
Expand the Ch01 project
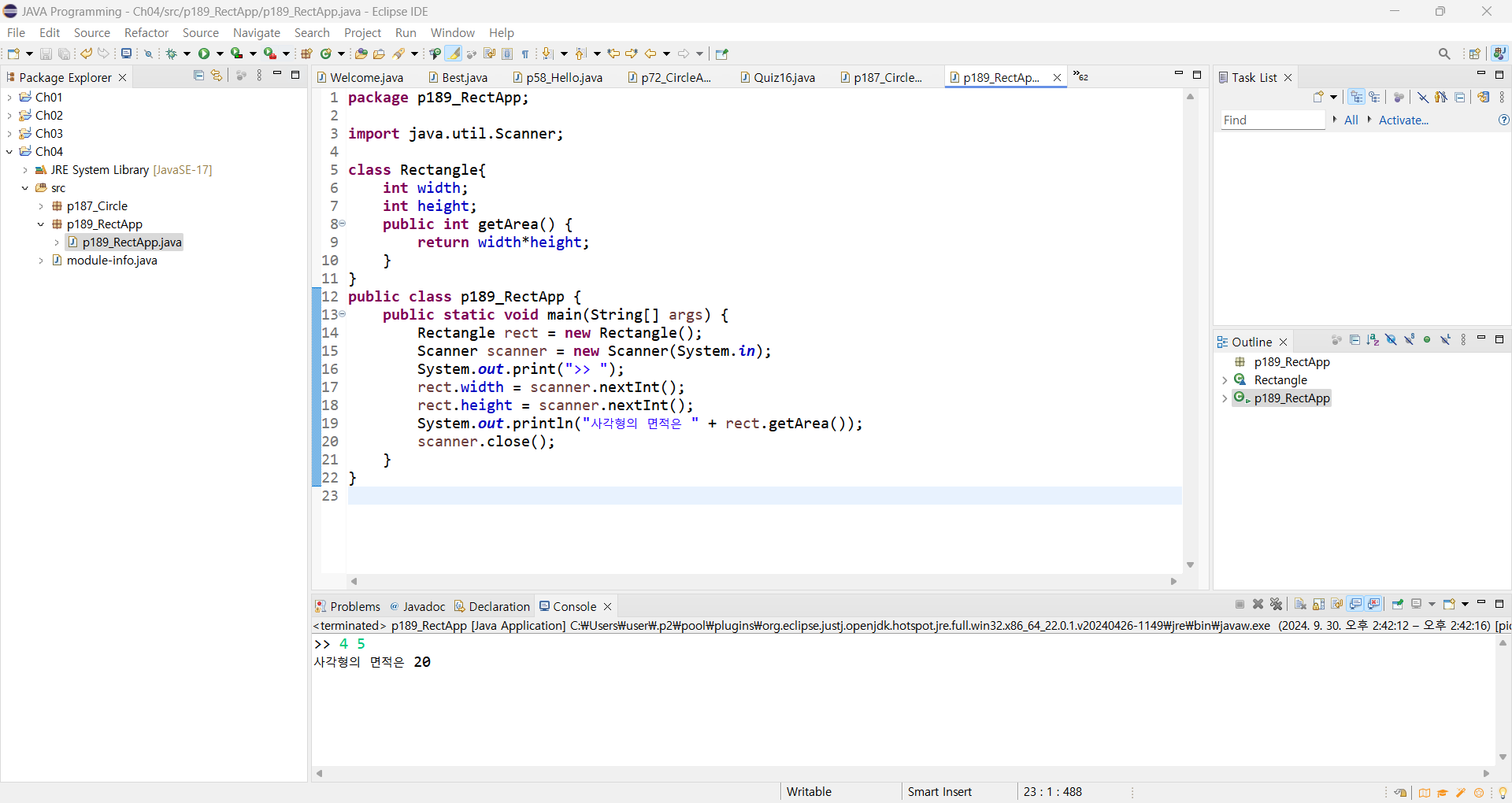click(x=9, y=97)
